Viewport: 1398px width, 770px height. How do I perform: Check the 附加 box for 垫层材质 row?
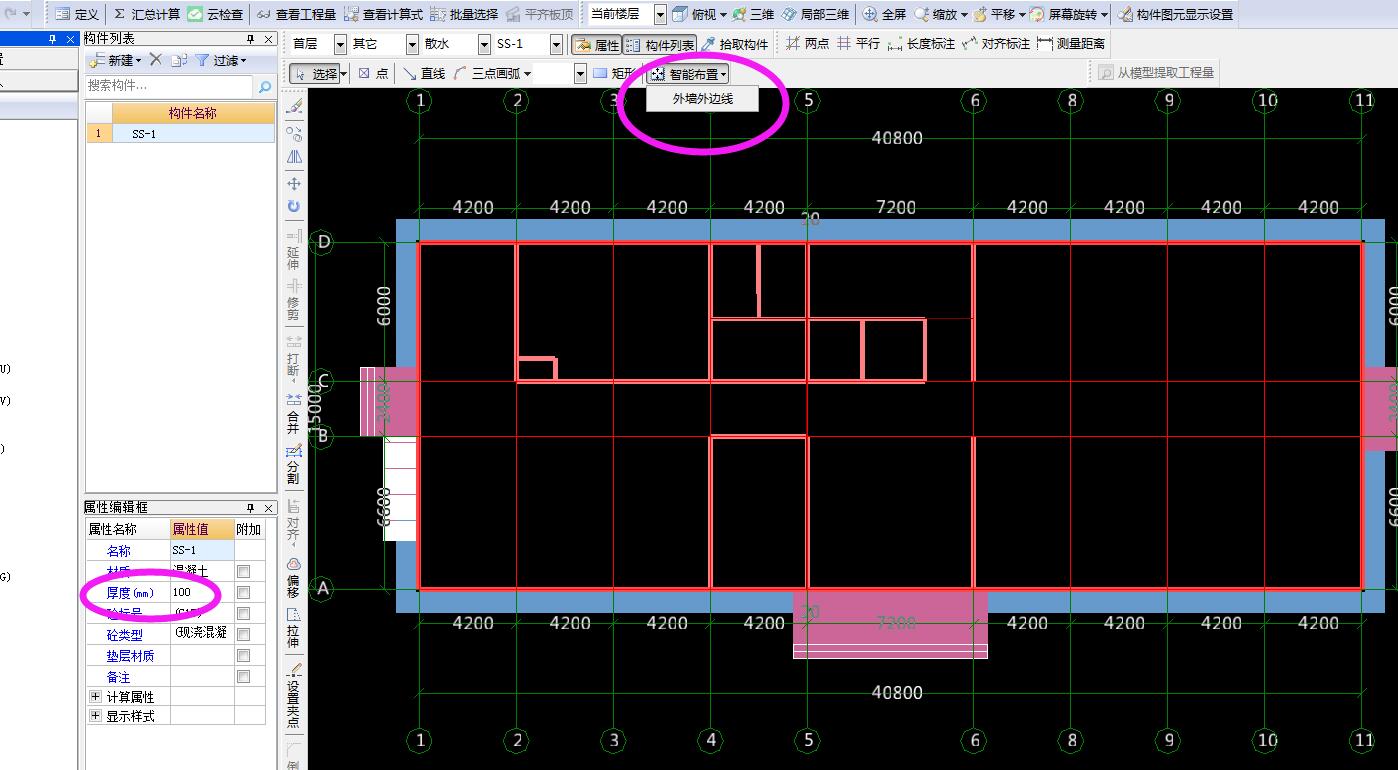[x=243, y=656]
